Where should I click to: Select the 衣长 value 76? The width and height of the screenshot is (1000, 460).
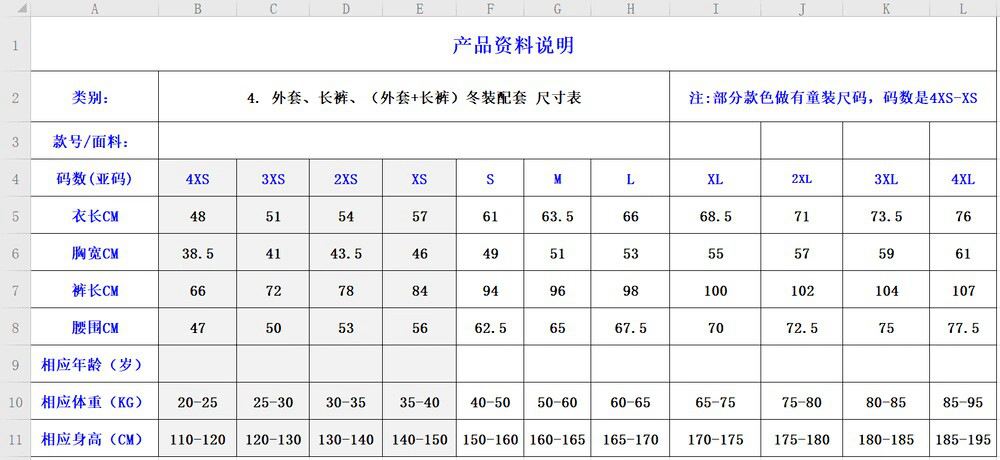[964, 216]
